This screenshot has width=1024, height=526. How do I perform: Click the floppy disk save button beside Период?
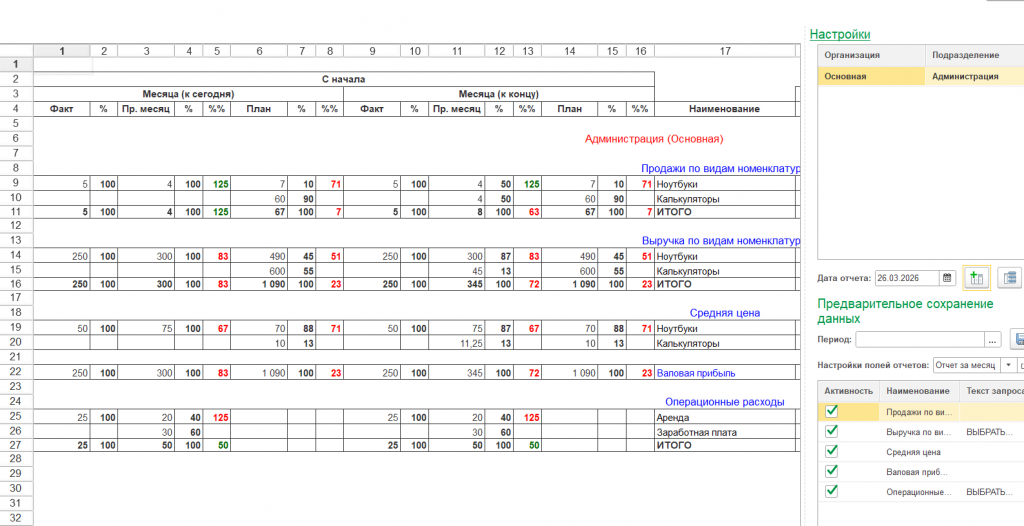[x=1017, y=339]
